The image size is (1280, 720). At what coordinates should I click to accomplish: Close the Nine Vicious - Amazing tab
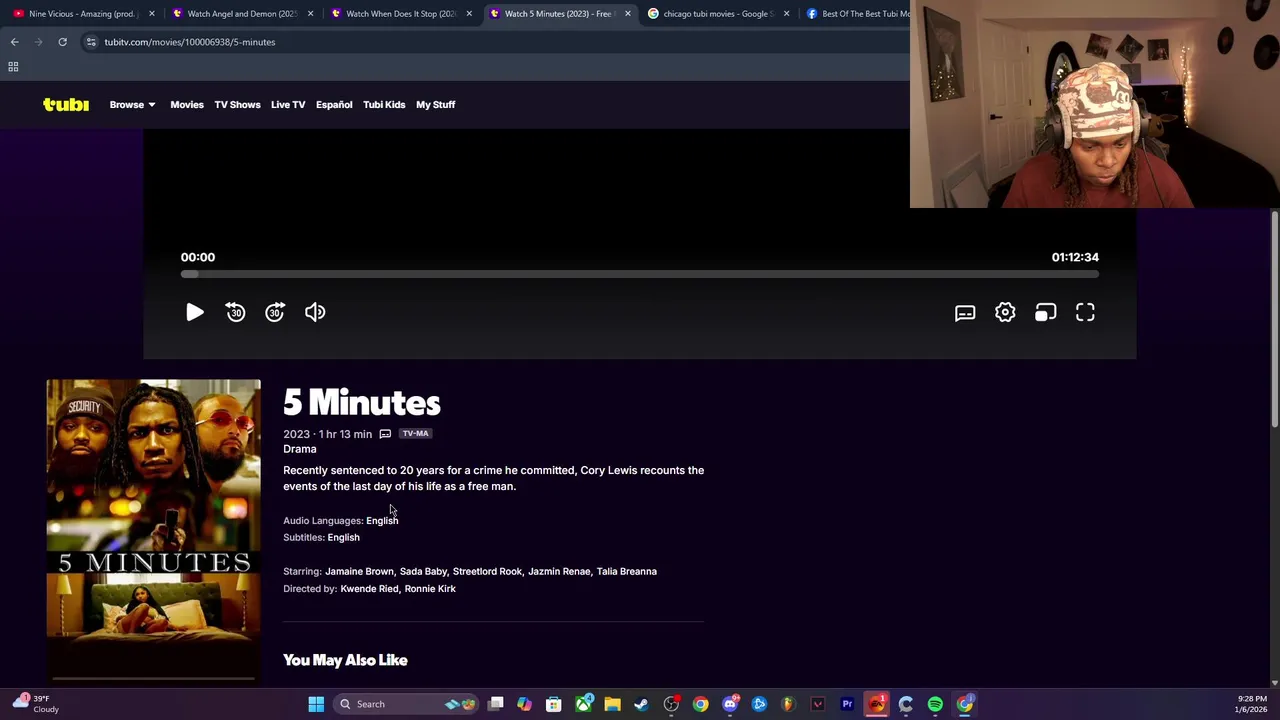pos(152,13)
